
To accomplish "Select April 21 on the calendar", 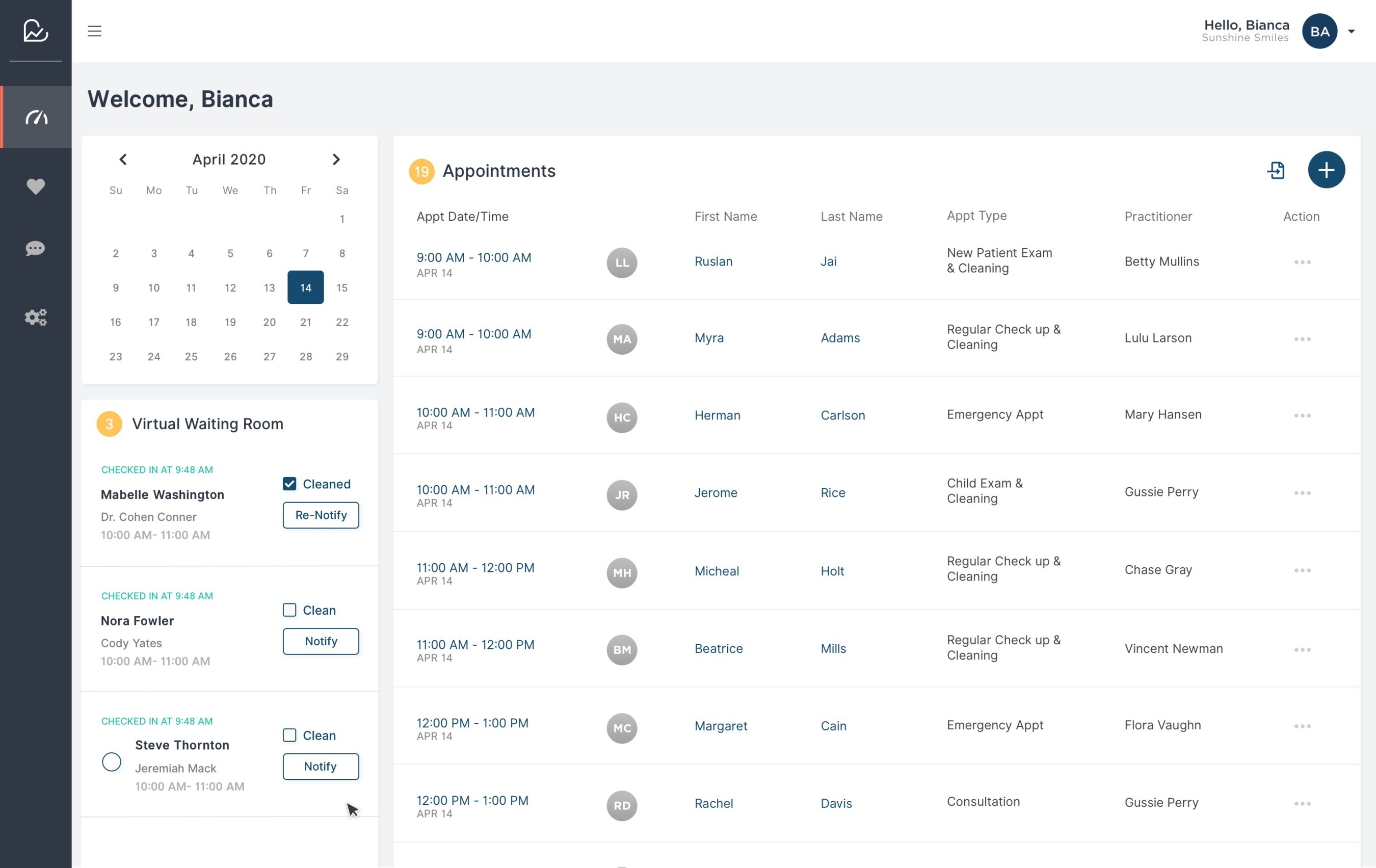I will pos(306,322).
